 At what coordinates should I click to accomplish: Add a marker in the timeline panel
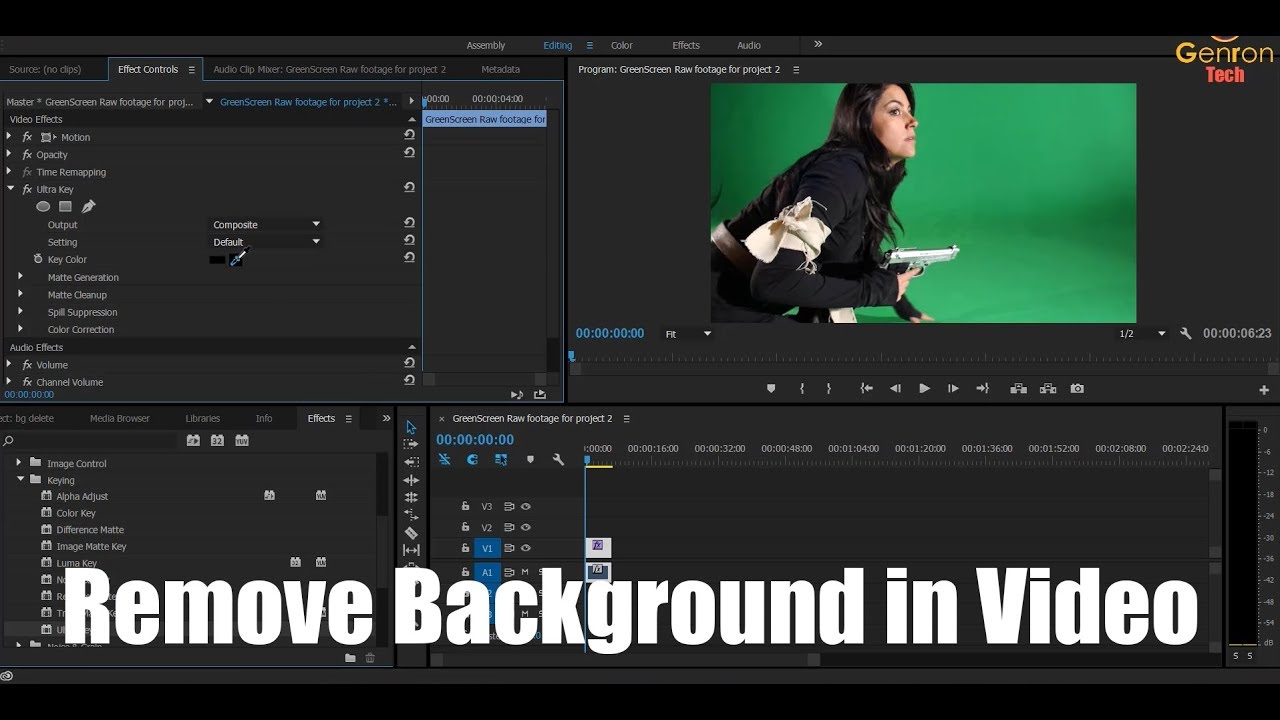click(x=530, y=460)
